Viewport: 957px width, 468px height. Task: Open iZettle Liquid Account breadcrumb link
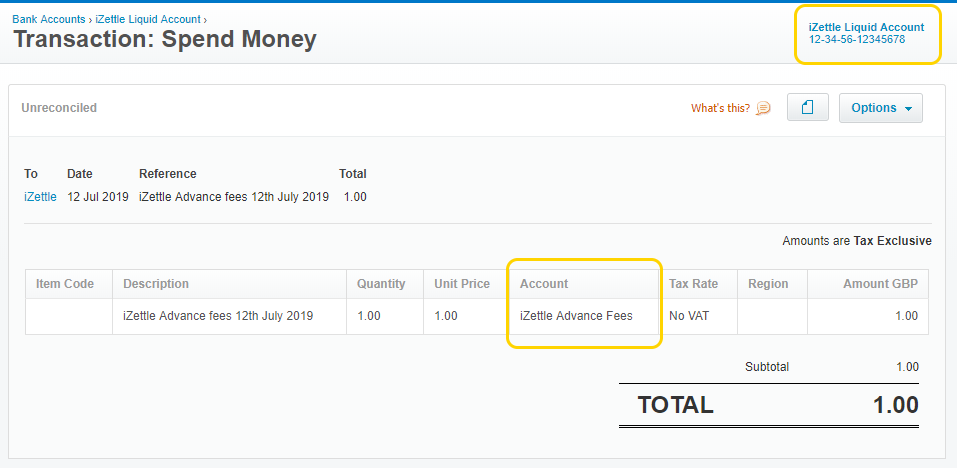point(147,19)
